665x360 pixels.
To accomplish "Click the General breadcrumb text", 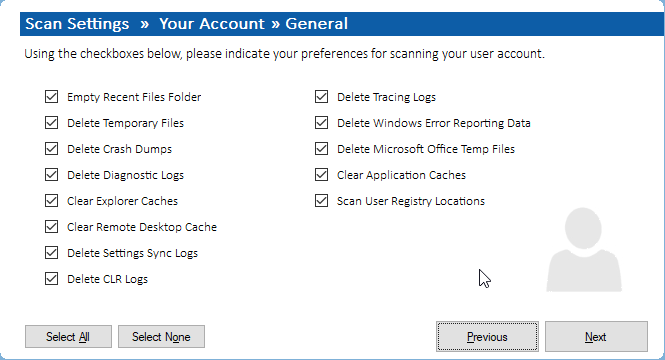I will (x=316, y=24).
